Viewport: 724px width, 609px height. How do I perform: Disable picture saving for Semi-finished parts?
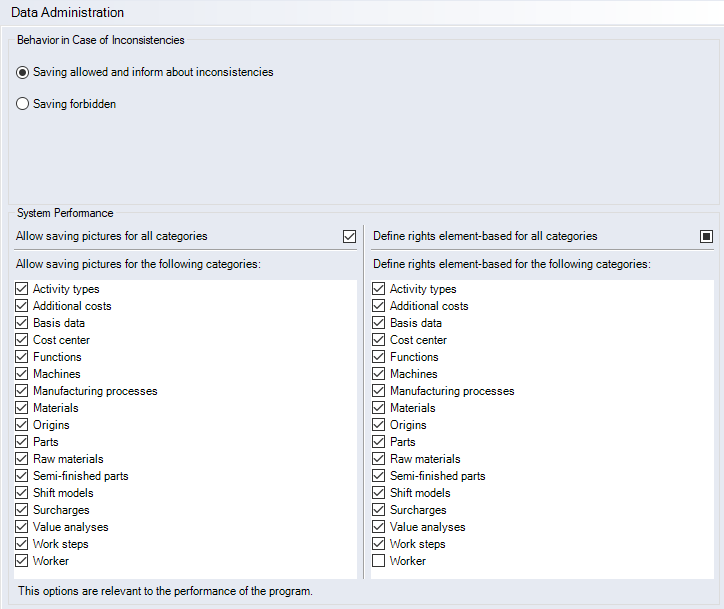pyautogui.click(x=22, y=476)
